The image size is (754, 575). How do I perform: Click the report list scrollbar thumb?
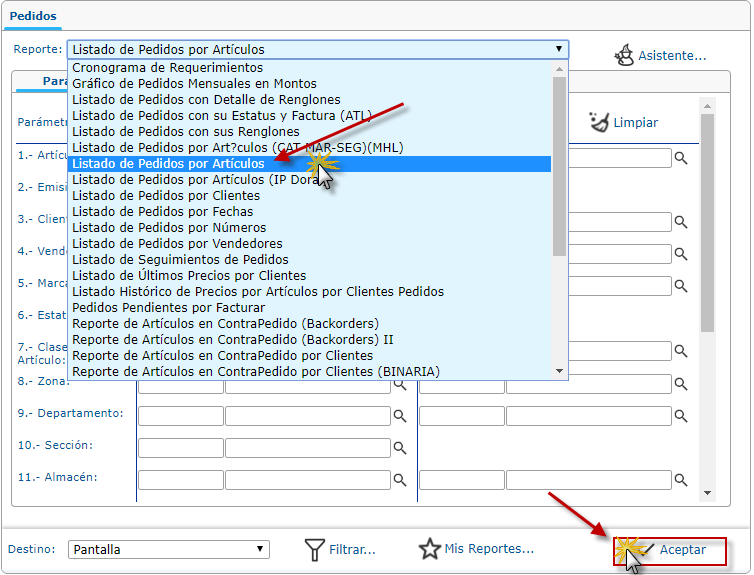559,166
